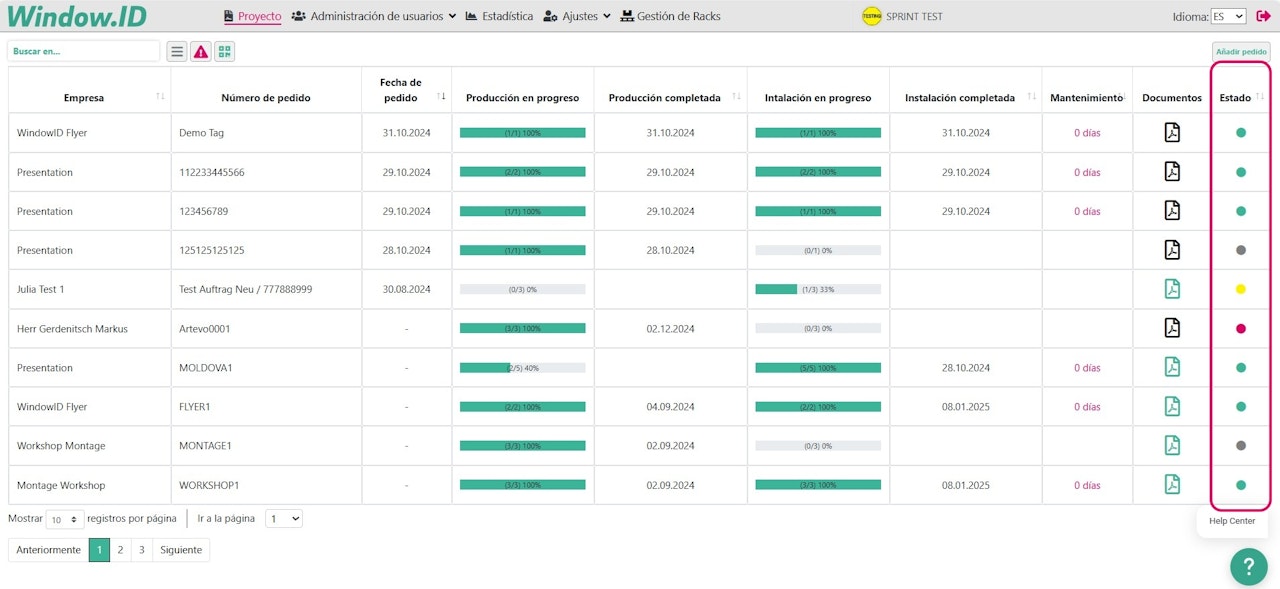Open the PDF document for Demo Tag
The image size is (1280, 589).
click(1172, 133)
